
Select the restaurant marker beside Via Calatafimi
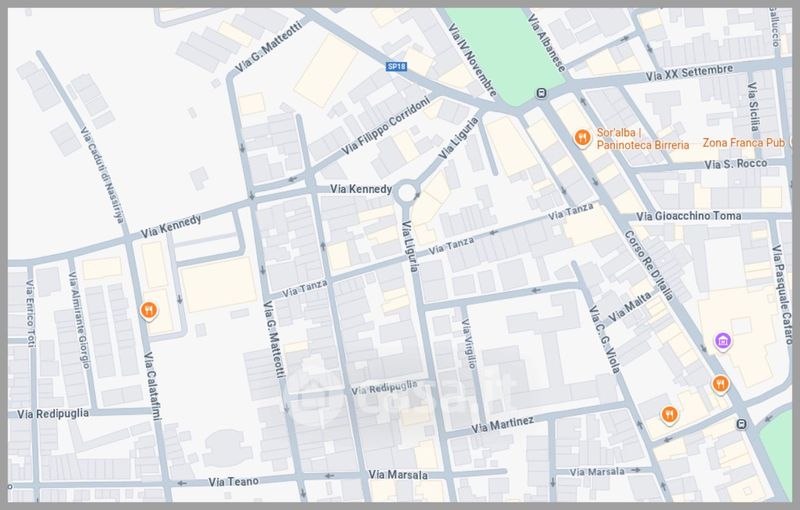(148, 309)
